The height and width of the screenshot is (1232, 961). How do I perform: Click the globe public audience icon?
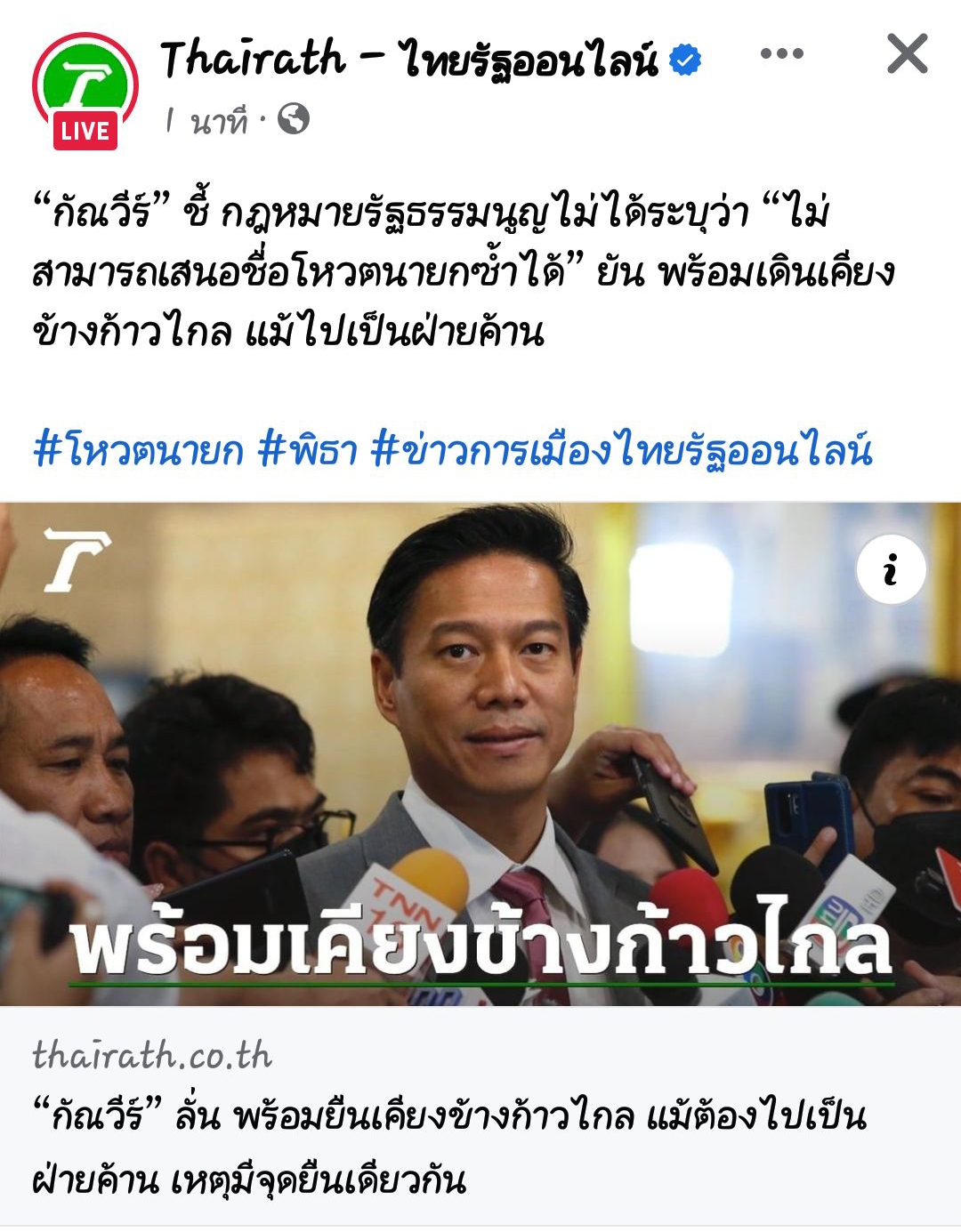[x=294, y=118]
